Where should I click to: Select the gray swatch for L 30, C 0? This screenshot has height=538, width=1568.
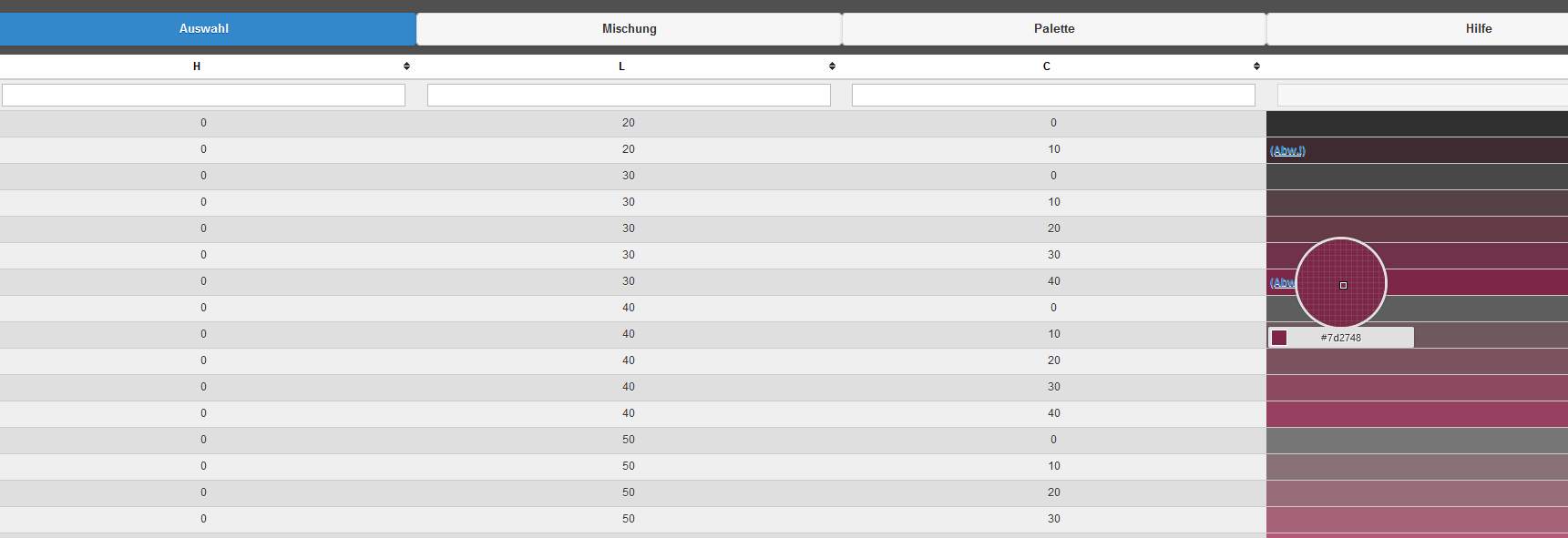(x=1417, y=177)
